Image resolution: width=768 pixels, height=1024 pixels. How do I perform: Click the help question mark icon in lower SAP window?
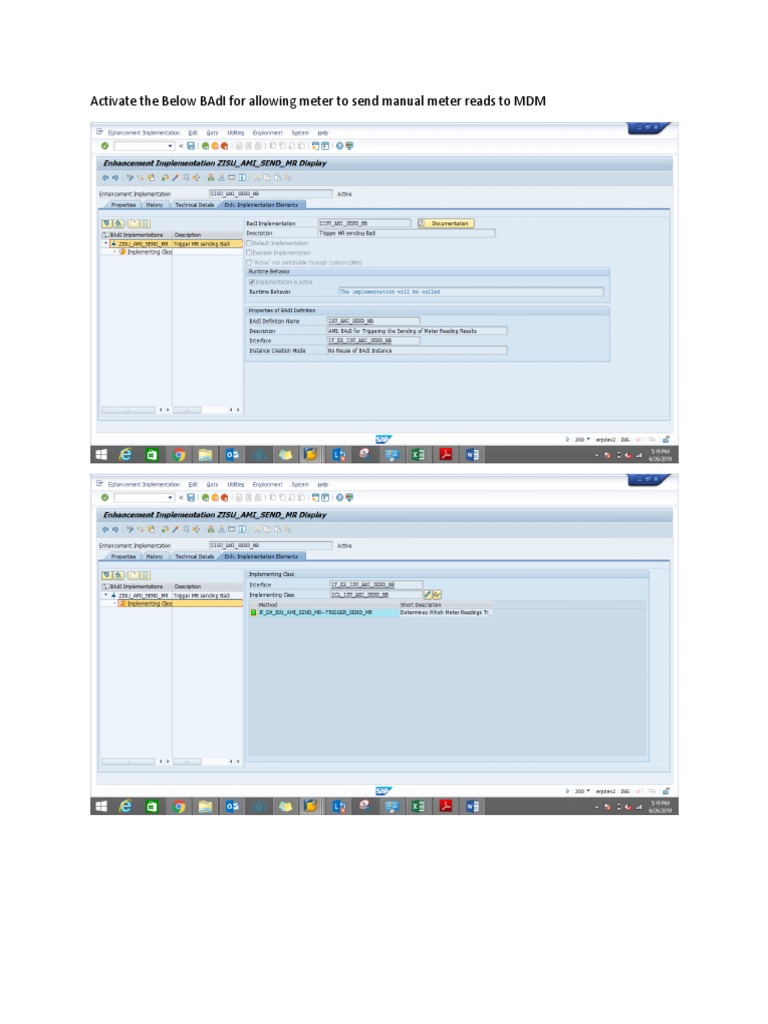[x=340, y=498]
